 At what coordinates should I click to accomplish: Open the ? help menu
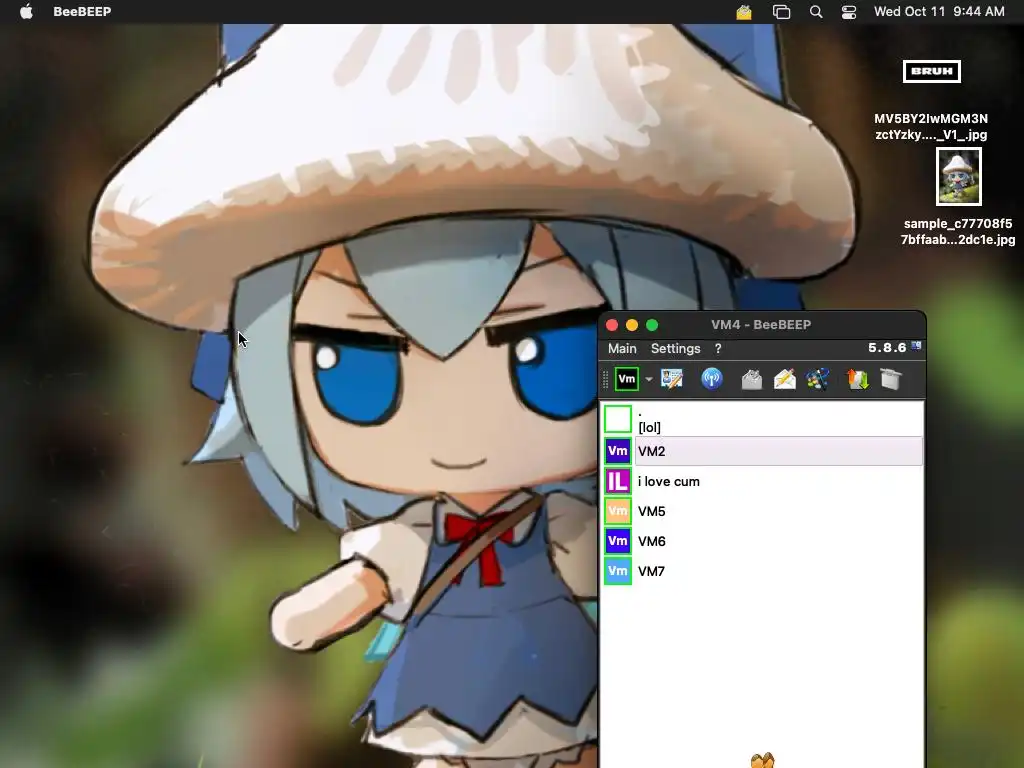(x=718, y=349)
